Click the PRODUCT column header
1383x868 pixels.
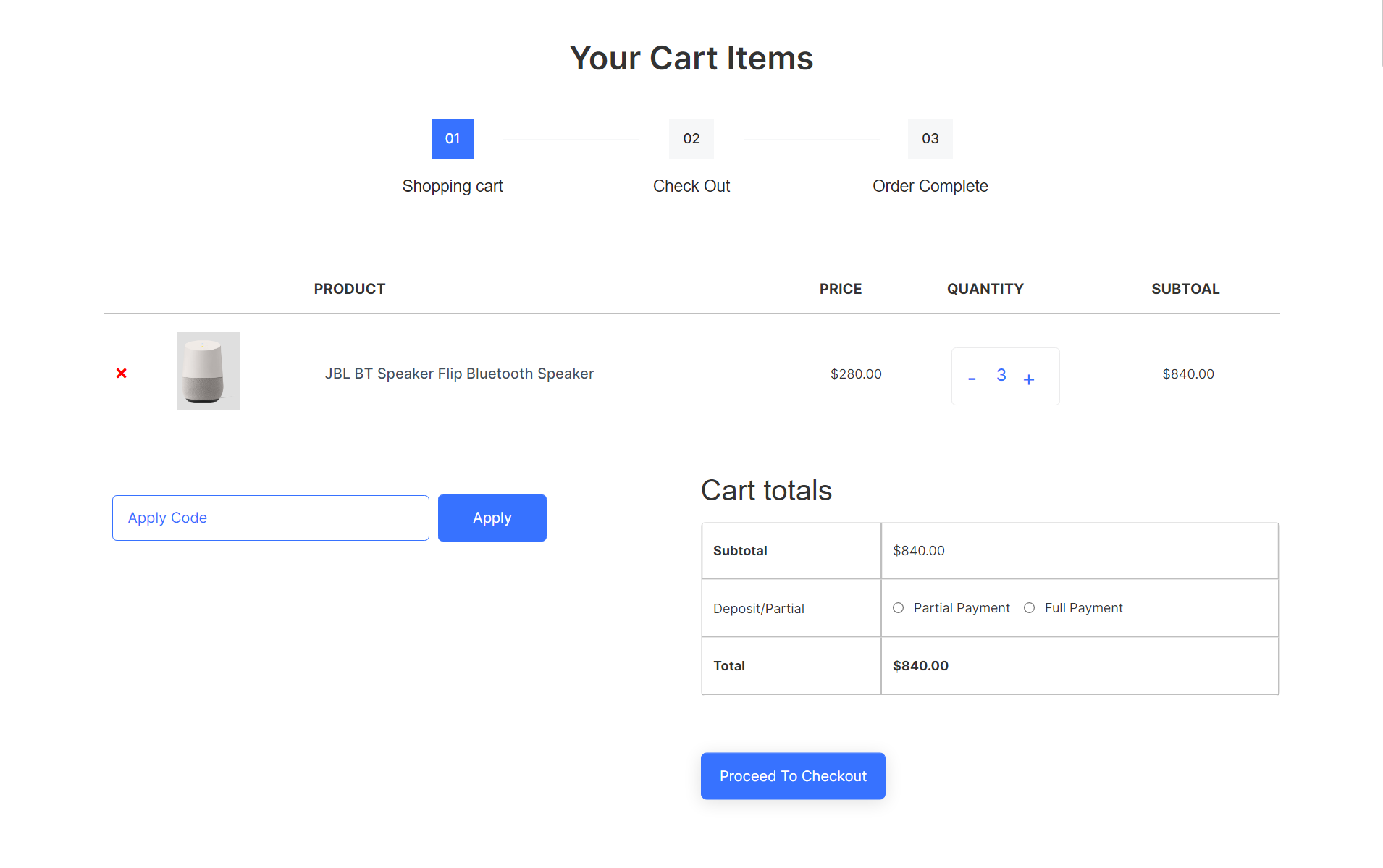pos(350,289)
